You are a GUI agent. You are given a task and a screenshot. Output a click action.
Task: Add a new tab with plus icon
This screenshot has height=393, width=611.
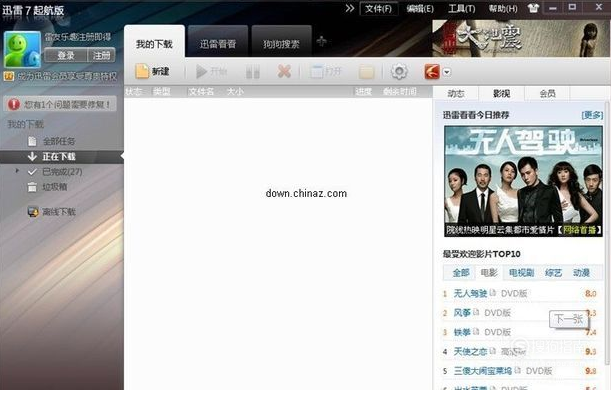click(321, 41)
